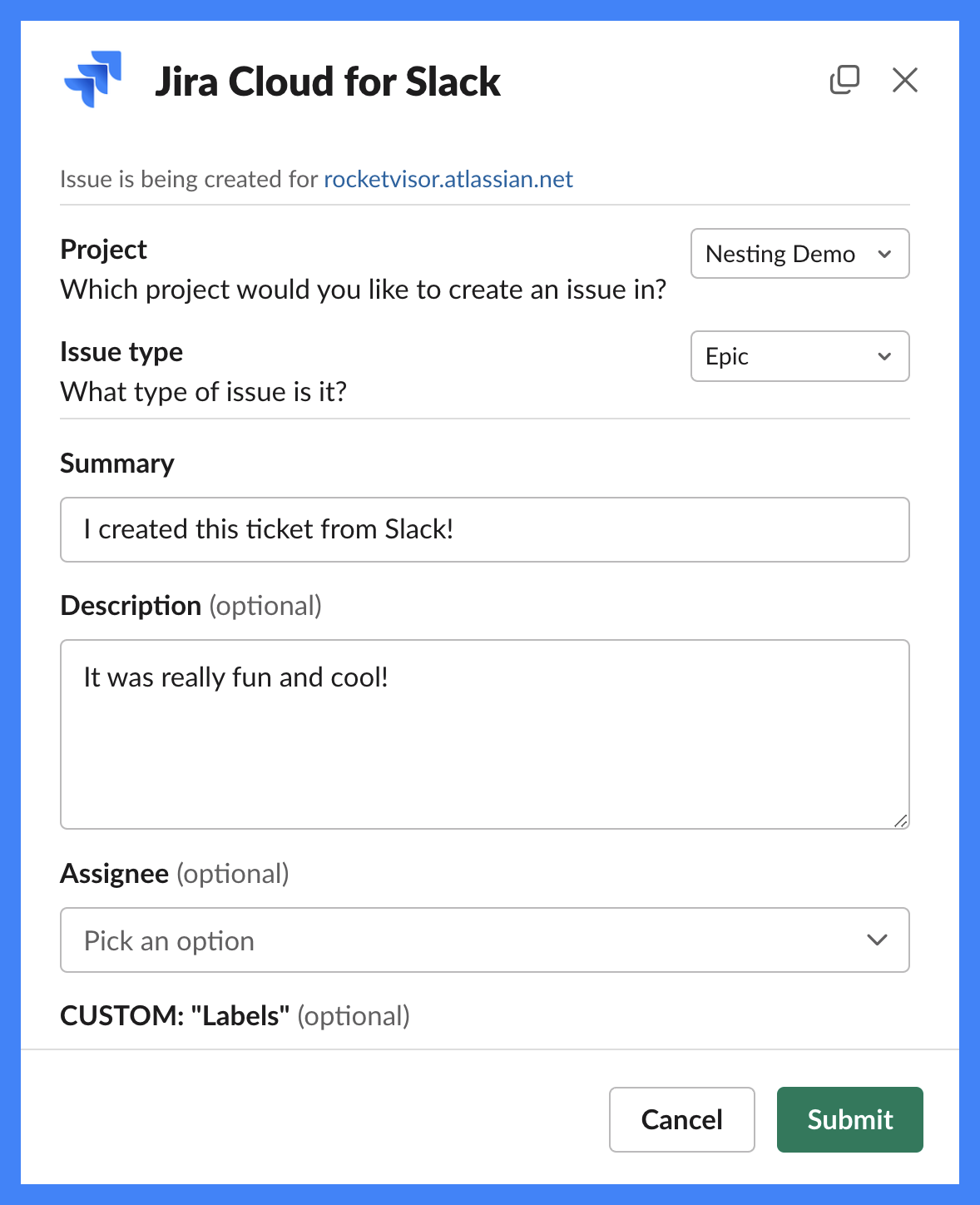Image resolution: width=980 pixels, height=1205 pixels.
Task: Click the Issue type dropdown chevron arrow
Action: click(x=884, y=356)
